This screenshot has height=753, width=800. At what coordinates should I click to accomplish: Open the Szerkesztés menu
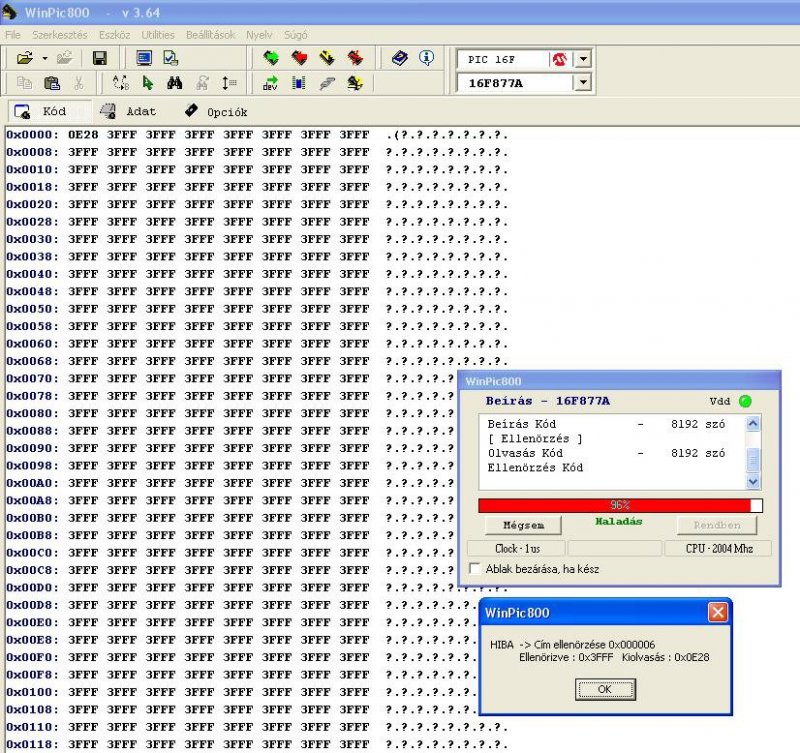[60, 35]
